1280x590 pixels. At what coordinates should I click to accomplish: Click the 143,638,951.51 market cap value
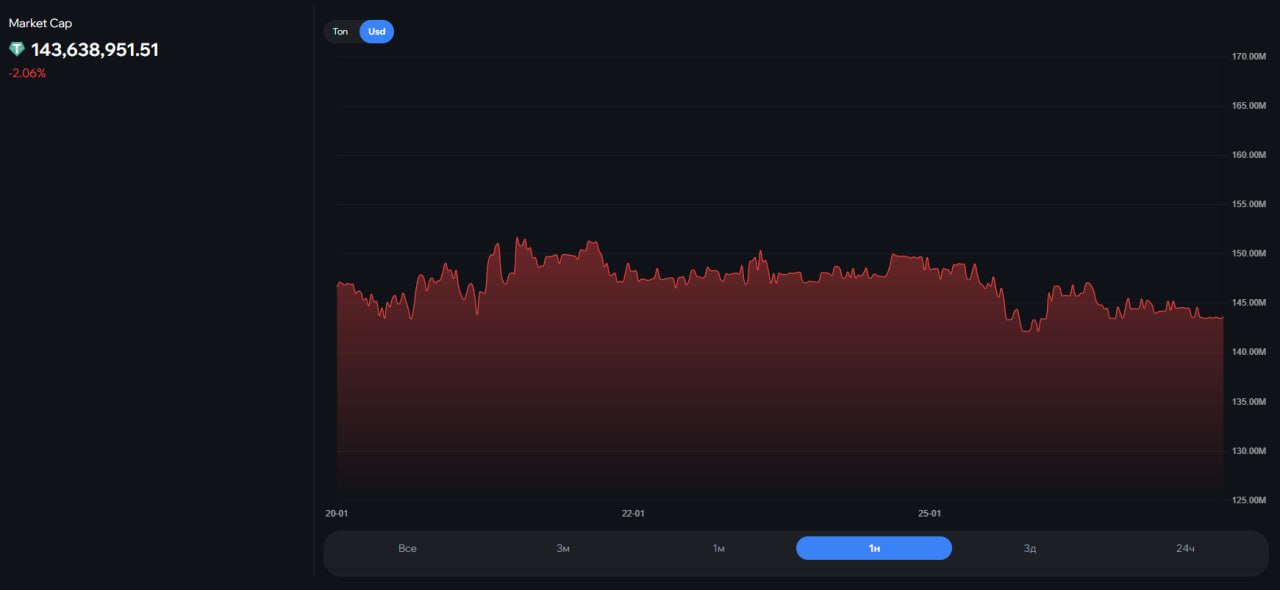pyautogui.click(x=95, y=50)
